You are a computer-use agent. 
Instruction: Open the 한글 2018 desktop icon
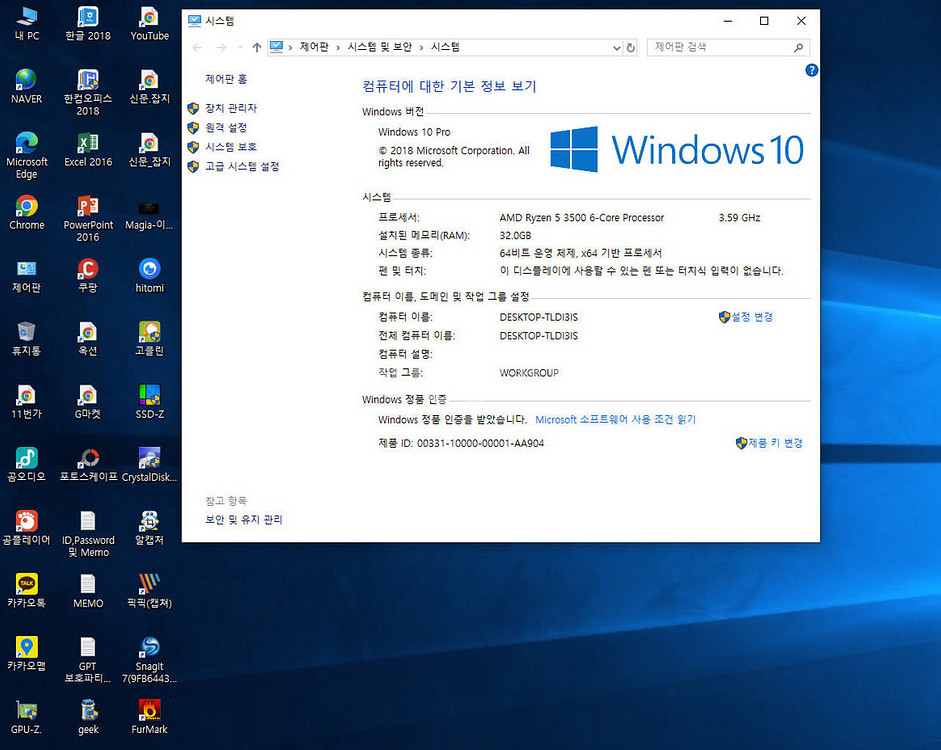[88, 24]
